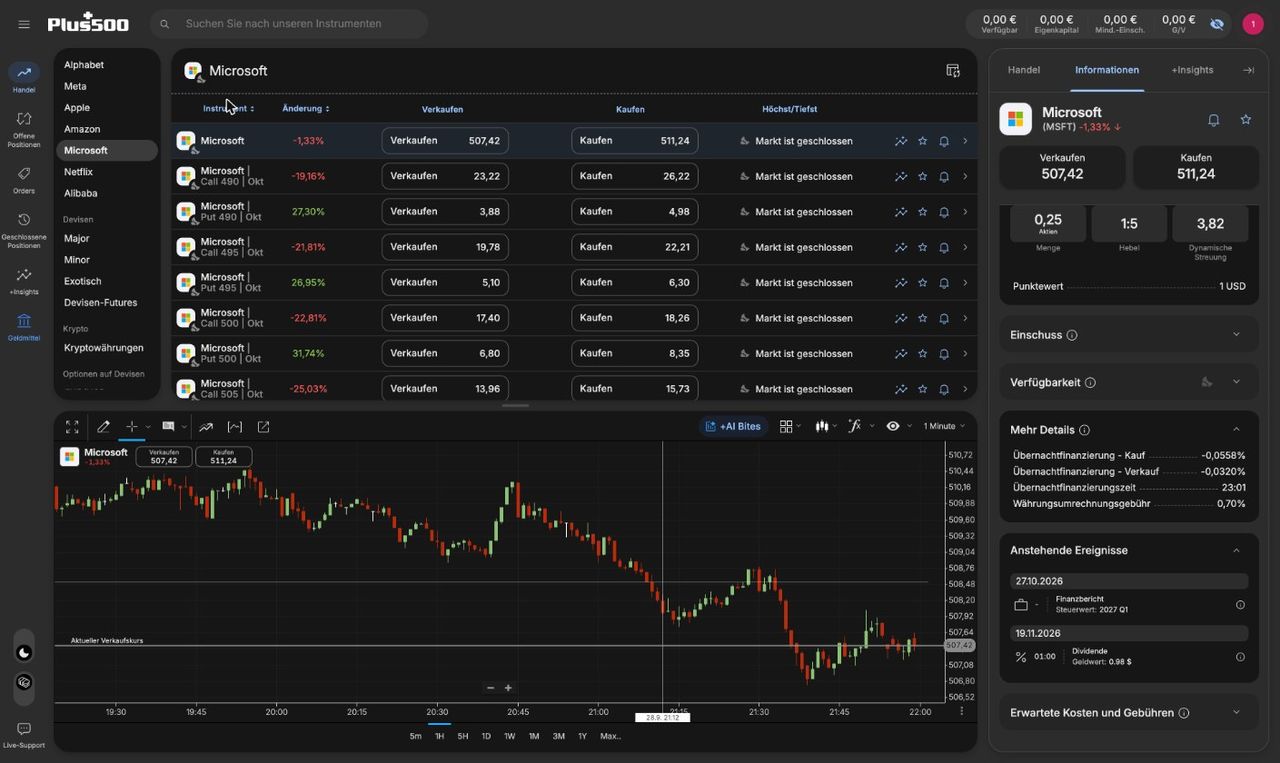This screenshot has height=763, width=1280.
Task: Collapse the right info panel arrow
Action: click(x=1248, y=70)
